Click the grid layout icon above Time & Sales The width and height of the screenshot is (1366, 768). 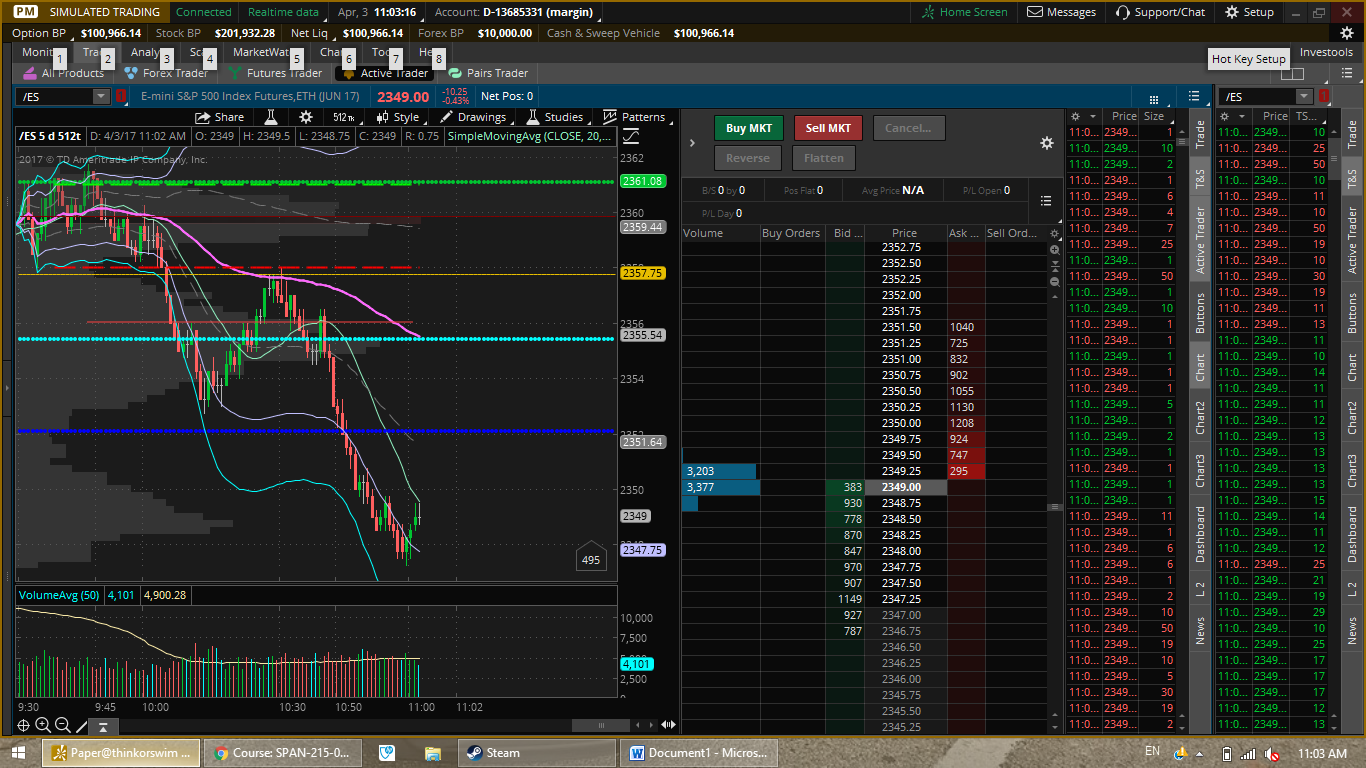tap(1155, 100)
